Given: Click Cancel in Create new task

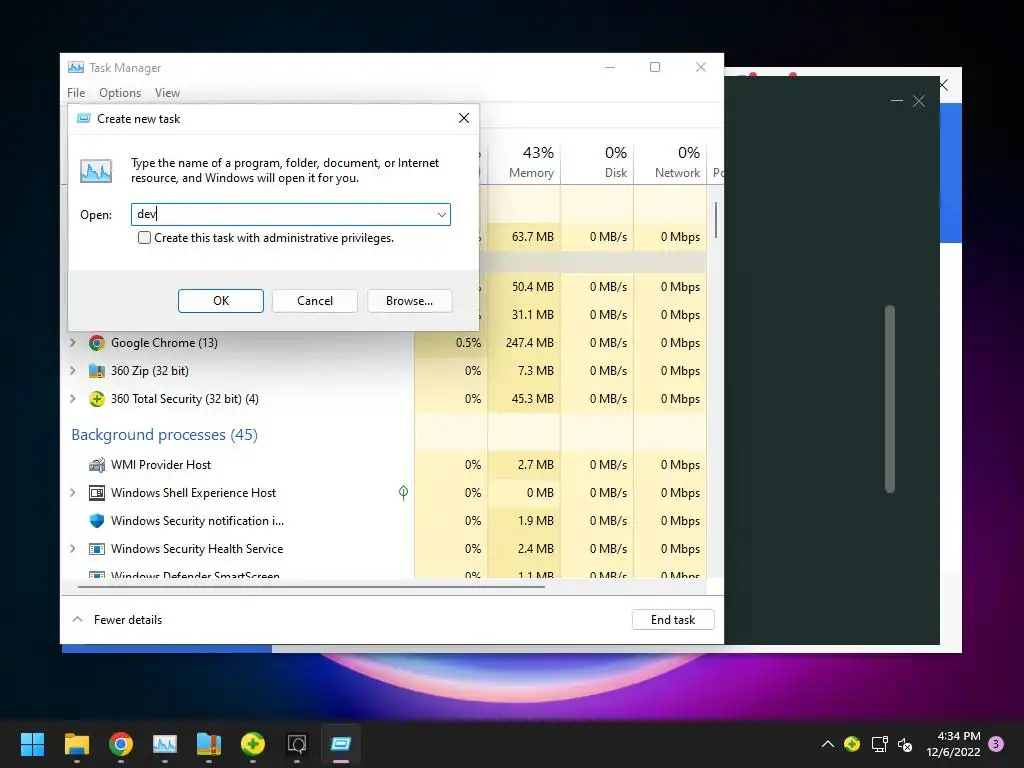Looking at the screenshot, I should [315, 301].
